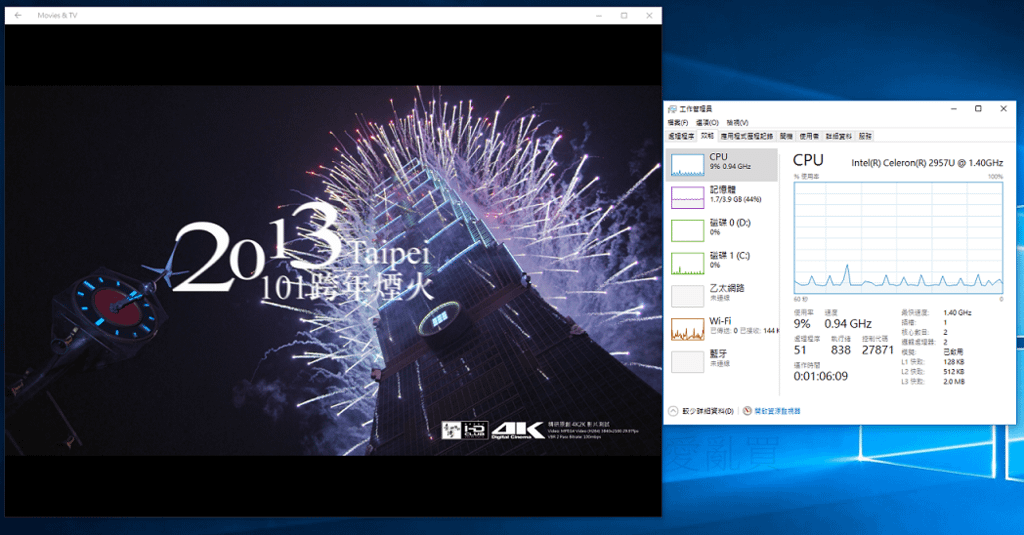Screen dimensions: 1024x535
Task: Open the 記憶體 memory graph in sidebar
Action: (x=722, y=197)
